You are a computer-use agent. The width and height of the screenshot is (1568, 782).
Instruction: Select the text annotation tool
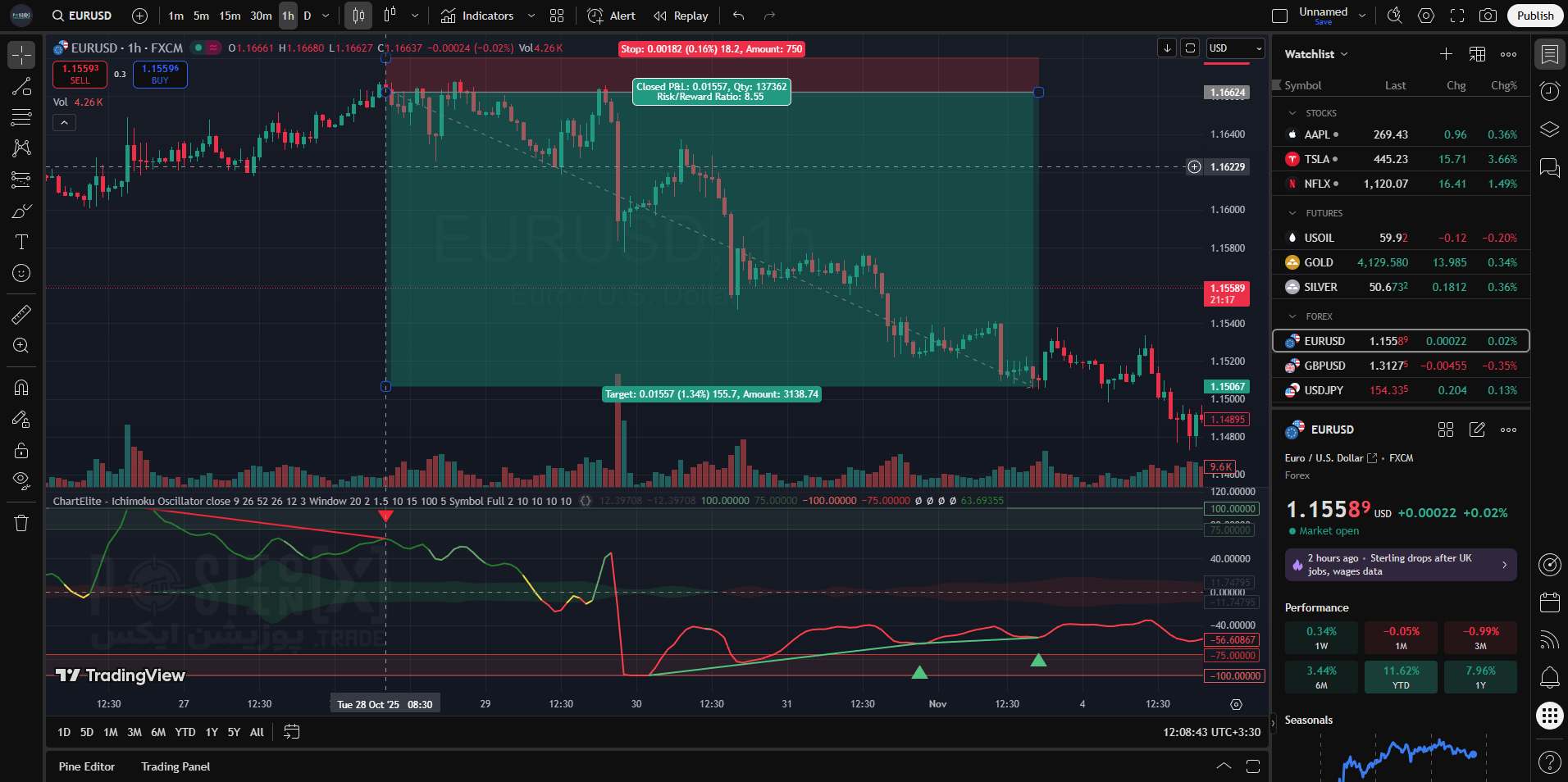(21, 242)
